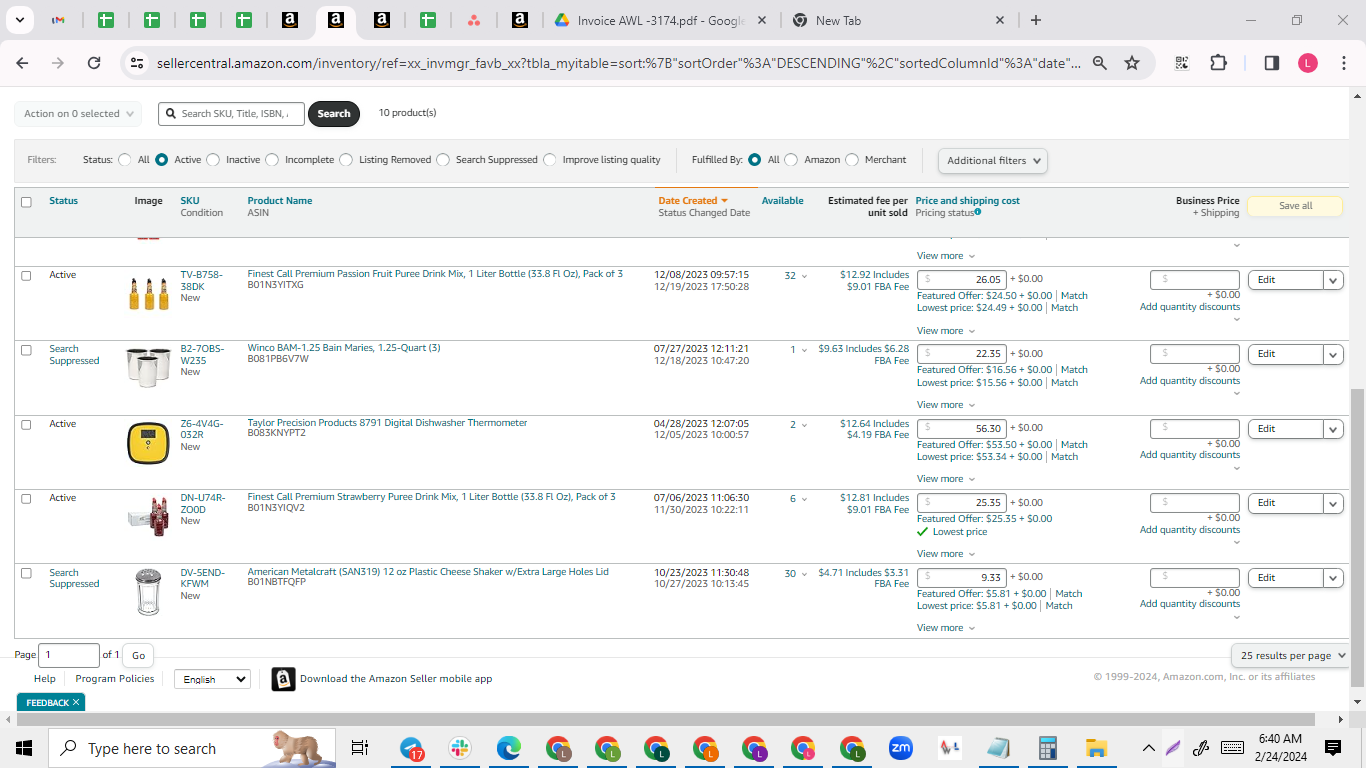1366x768 pixels.
Task: Click the vertical page scrollbar
Action: coord(1357,536)
